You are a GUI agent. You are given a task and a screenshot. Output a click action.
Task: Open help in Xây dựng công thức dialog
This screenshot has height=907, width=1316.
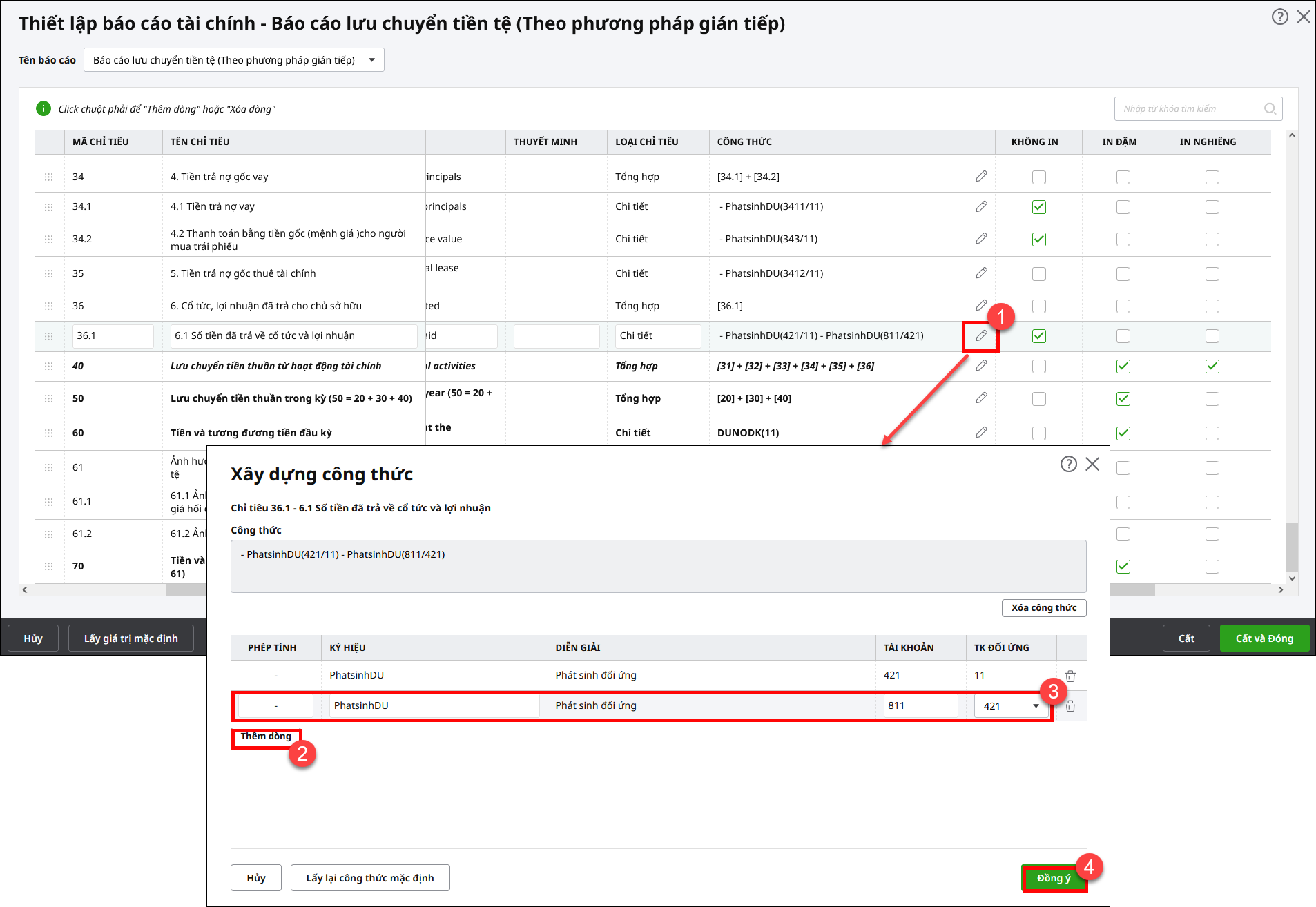tap(1068, 465)
